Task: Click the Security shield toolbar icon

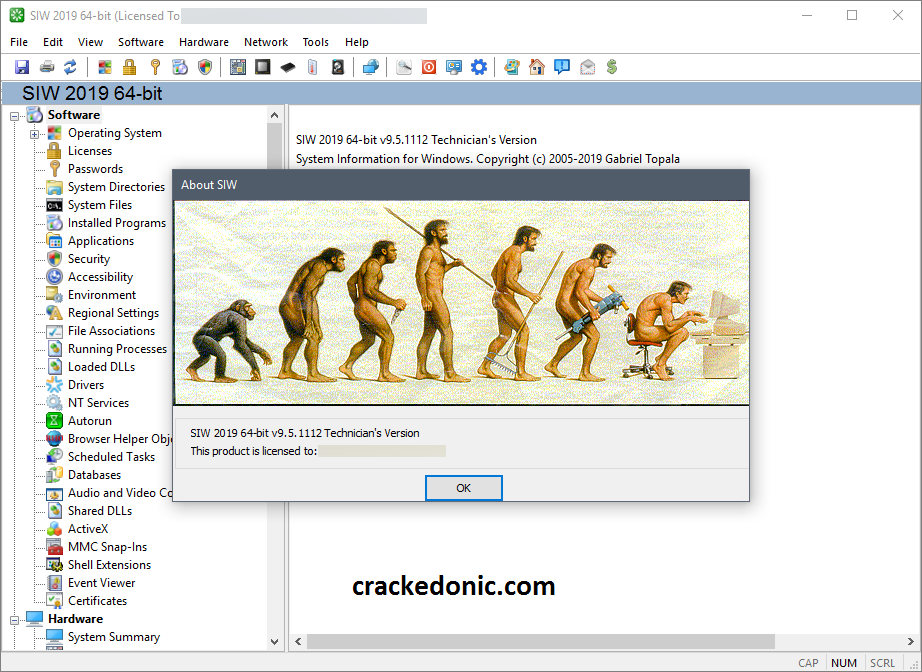Action: [205, 67]
